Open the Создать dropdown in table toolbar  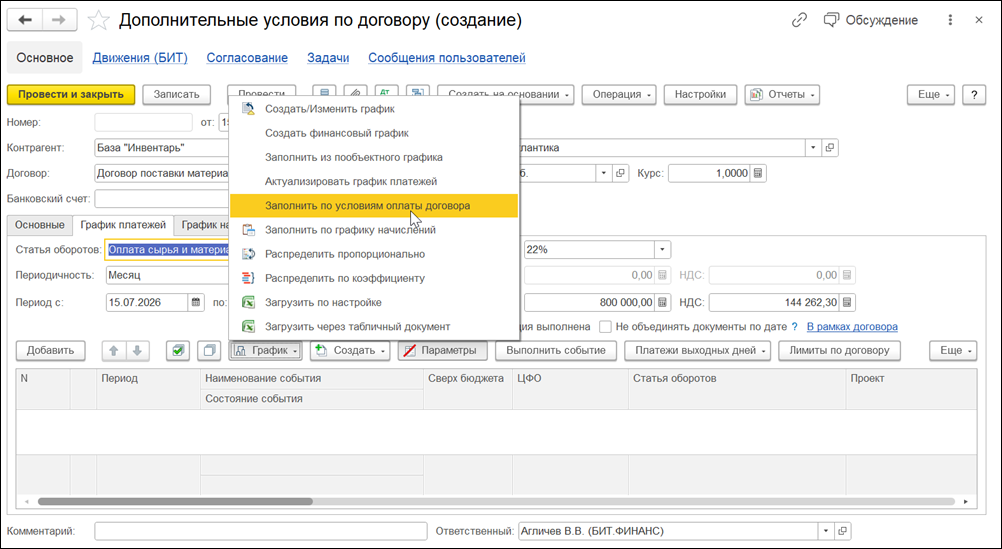click(x=350, y=350)
